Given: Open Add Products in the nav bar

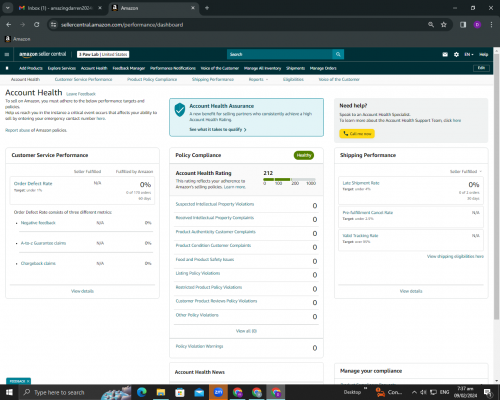Looking at the screenshot, I should tap(31, 68).
